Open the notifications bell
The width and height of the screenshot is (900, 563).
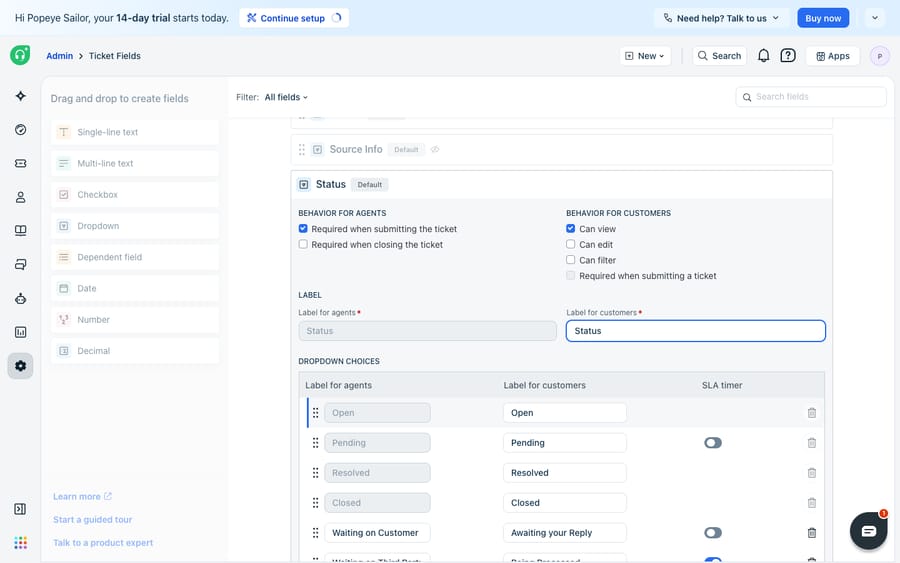click(x=763, y=56)
